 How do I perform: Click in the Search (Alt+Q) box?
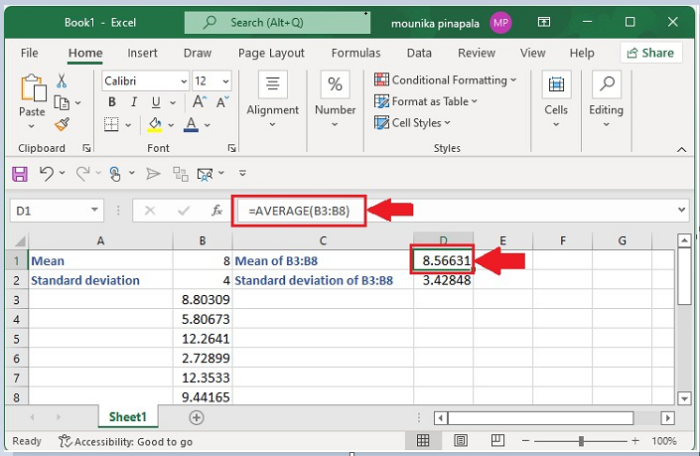click(277, 23)
